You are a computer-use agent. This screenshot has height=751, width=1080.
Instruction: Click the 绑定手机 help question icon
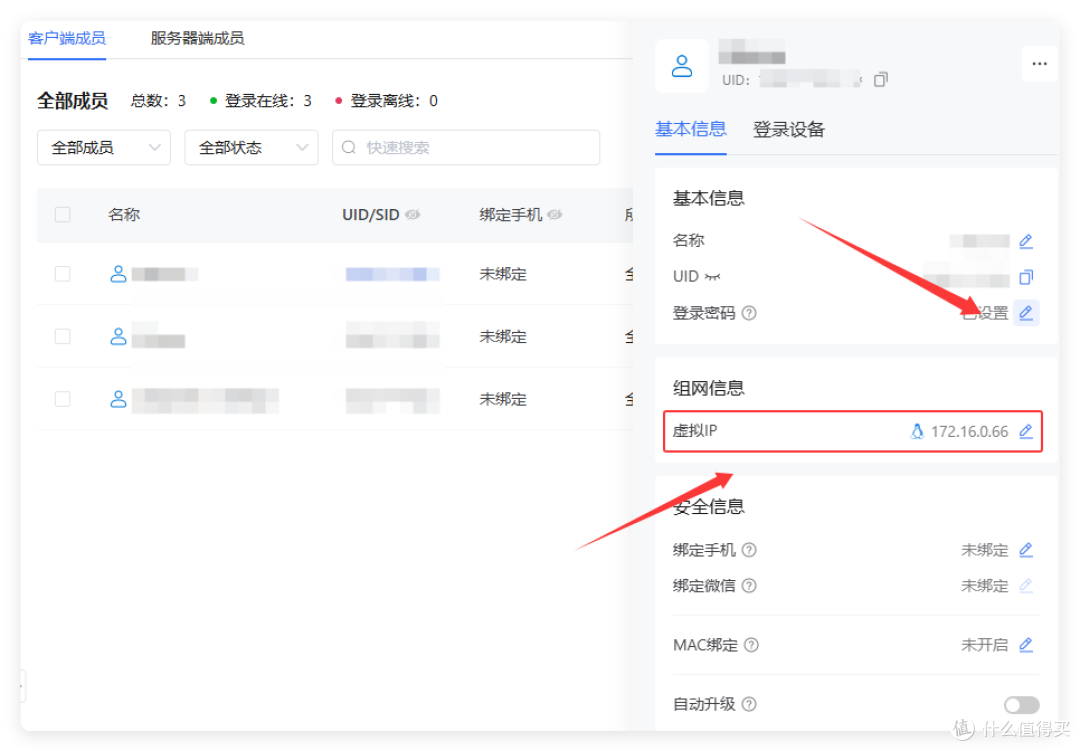coord(749,550)
